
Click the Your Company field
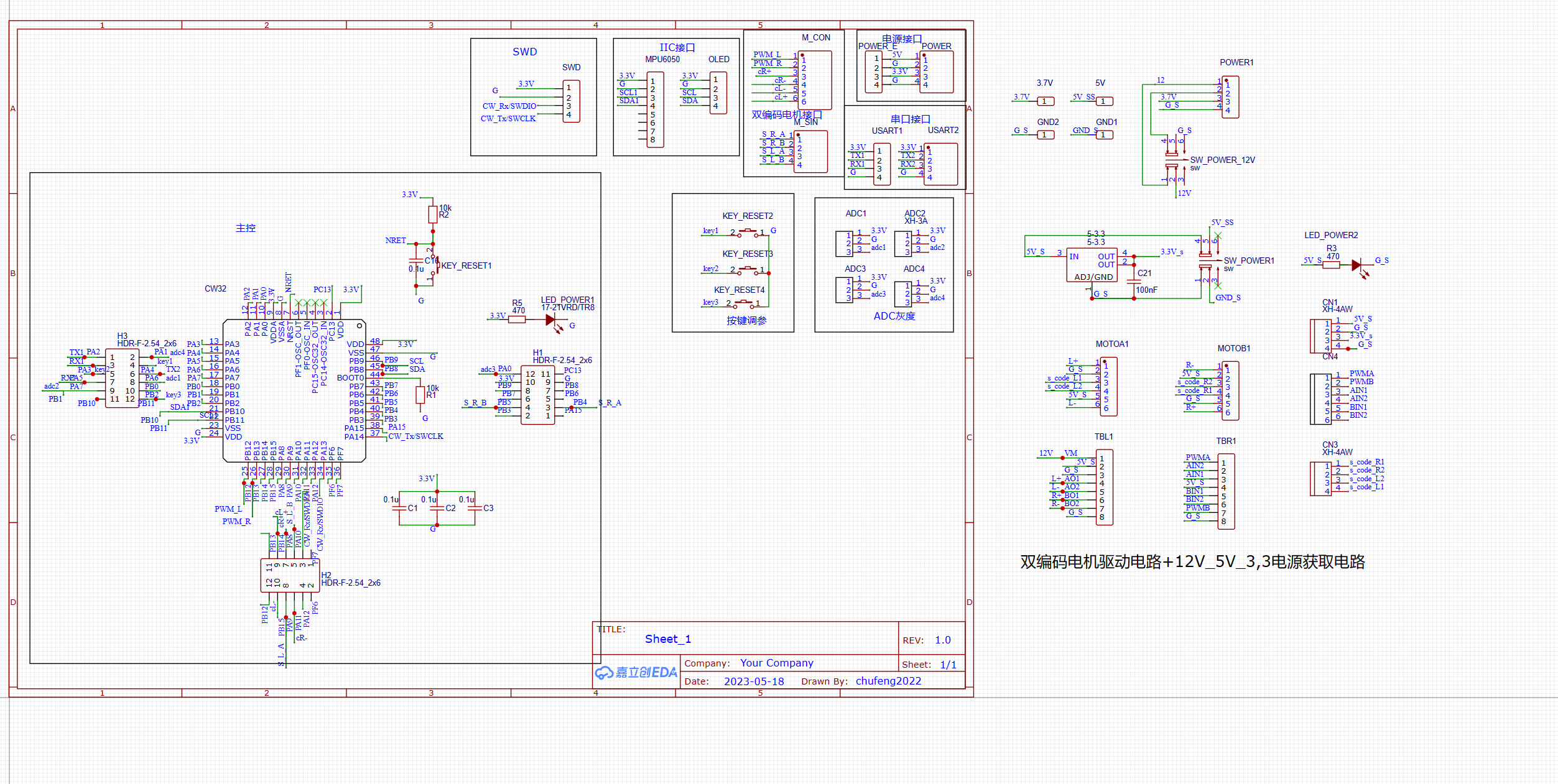[776, 663]
